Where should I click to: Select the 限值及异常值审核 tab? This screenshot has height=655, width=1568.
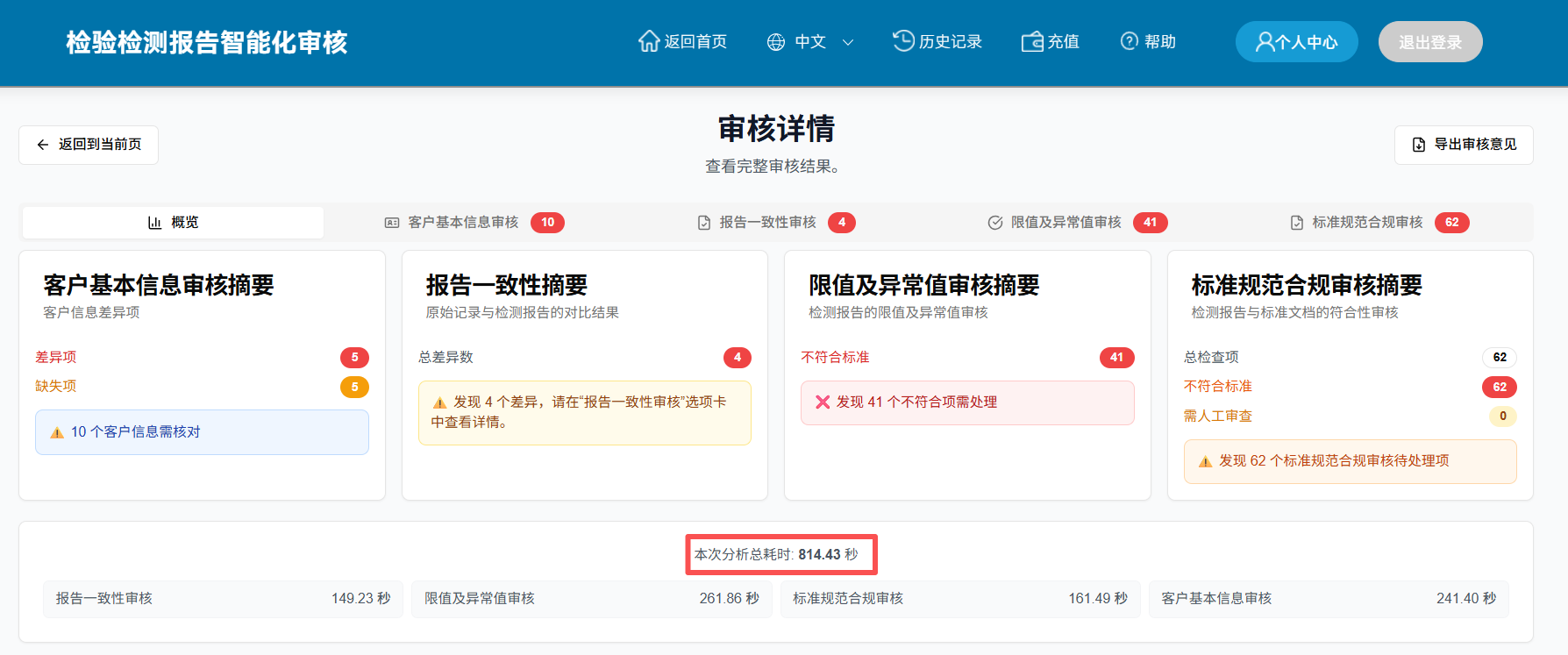1066,223
